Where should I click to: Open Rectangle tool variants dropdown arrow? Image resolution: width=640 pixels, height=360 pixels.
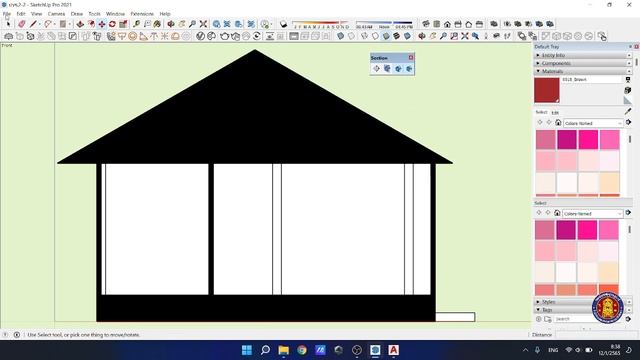pos(70,24)
